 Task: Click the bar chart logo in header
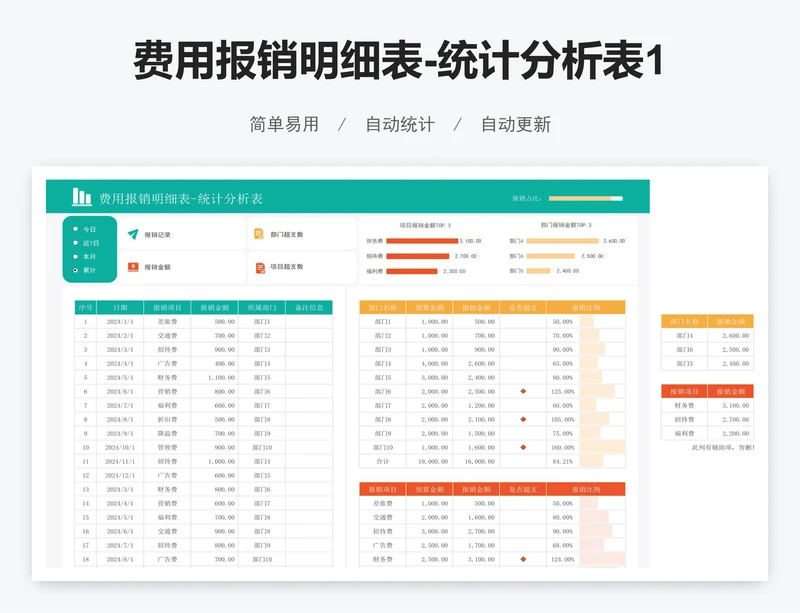tap(82, 197)
